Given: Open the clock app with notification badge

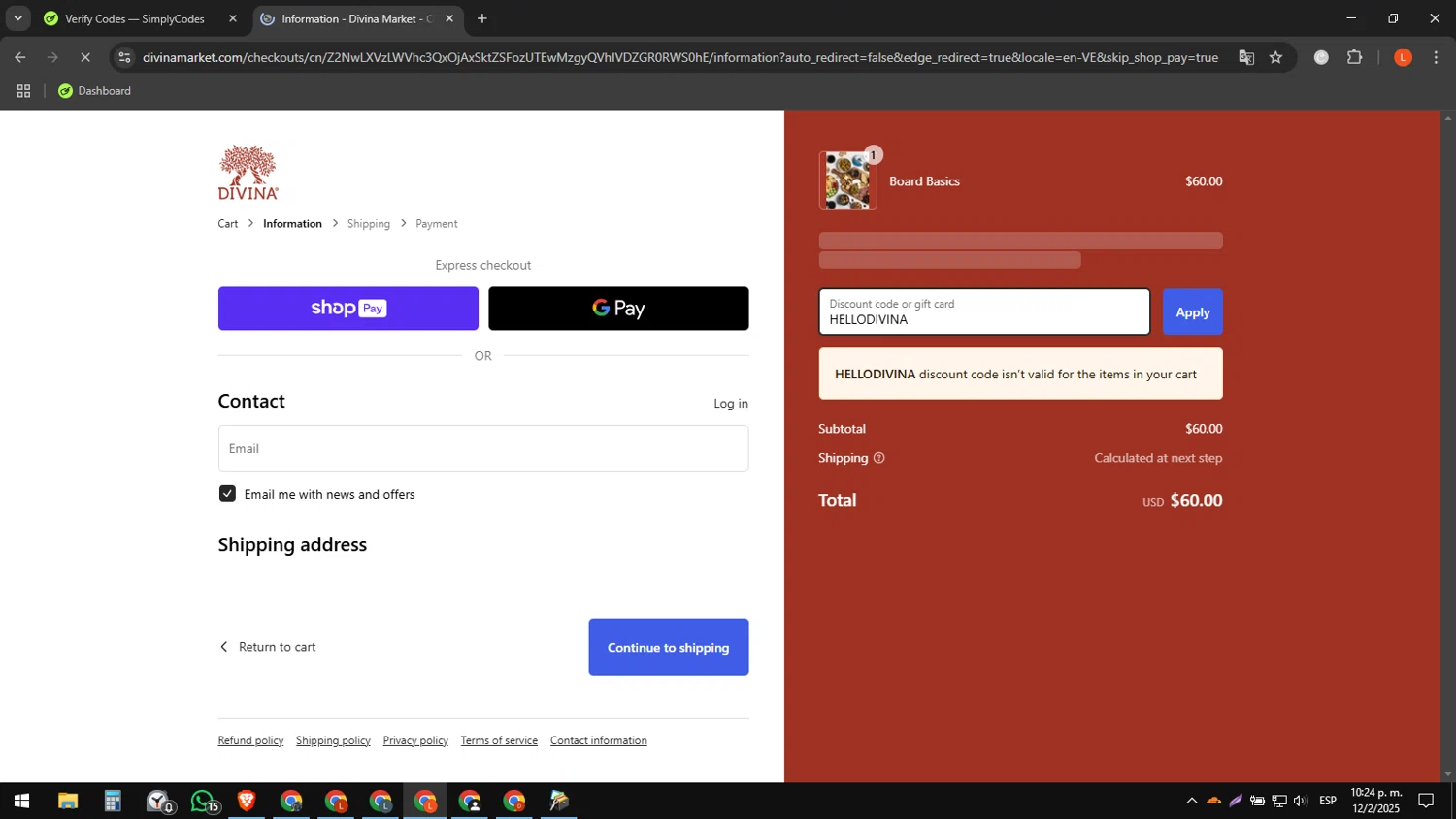Looking at the screenshot, I should [158, 802].
